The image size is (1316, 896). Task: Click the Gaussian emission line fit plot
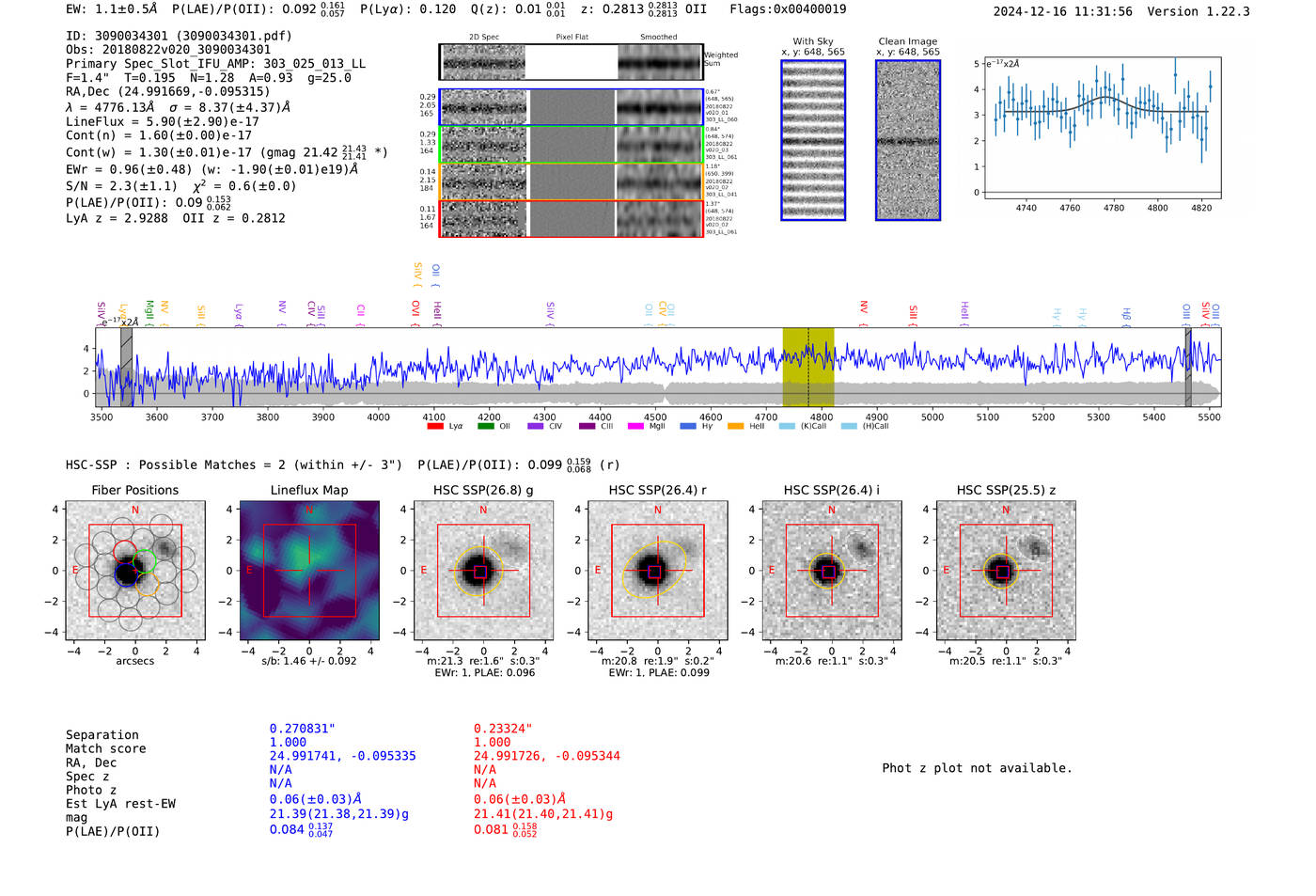click(x=1102, y=128)
